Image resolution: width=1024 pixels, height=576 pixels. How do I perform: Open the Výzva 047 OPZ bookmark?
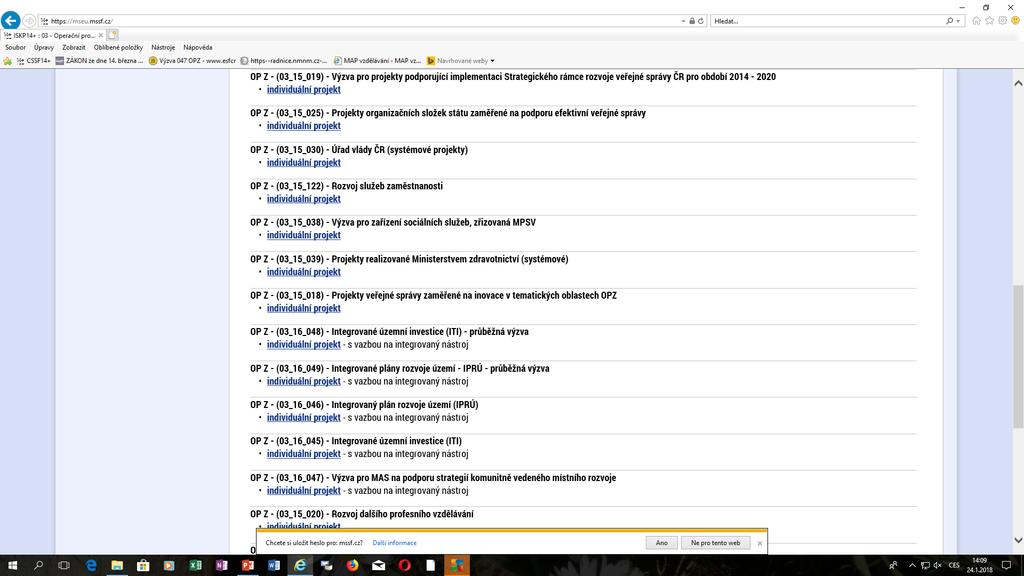193,61
